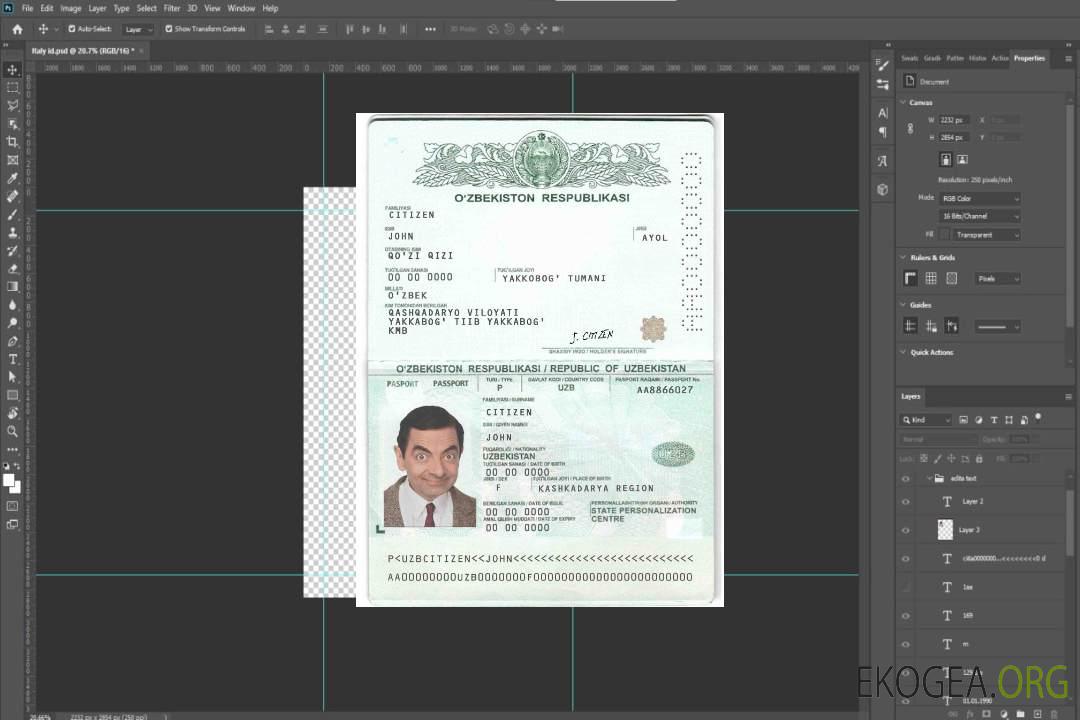
Task: Open the Image menu
Action: 71,8
